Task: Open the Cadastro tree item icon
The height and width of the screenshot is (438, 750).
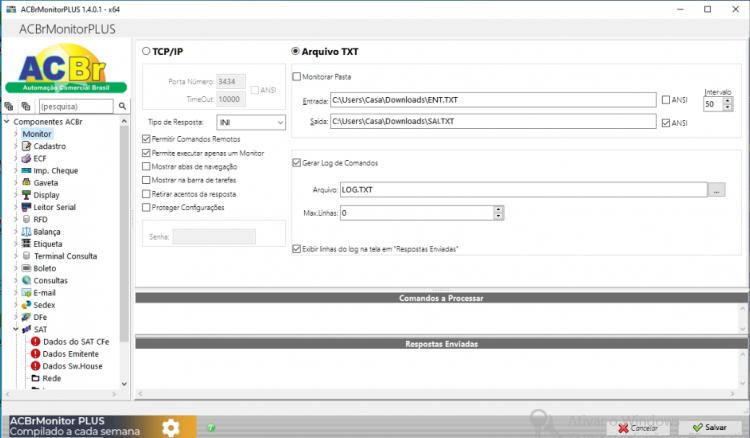Action: 26,146
